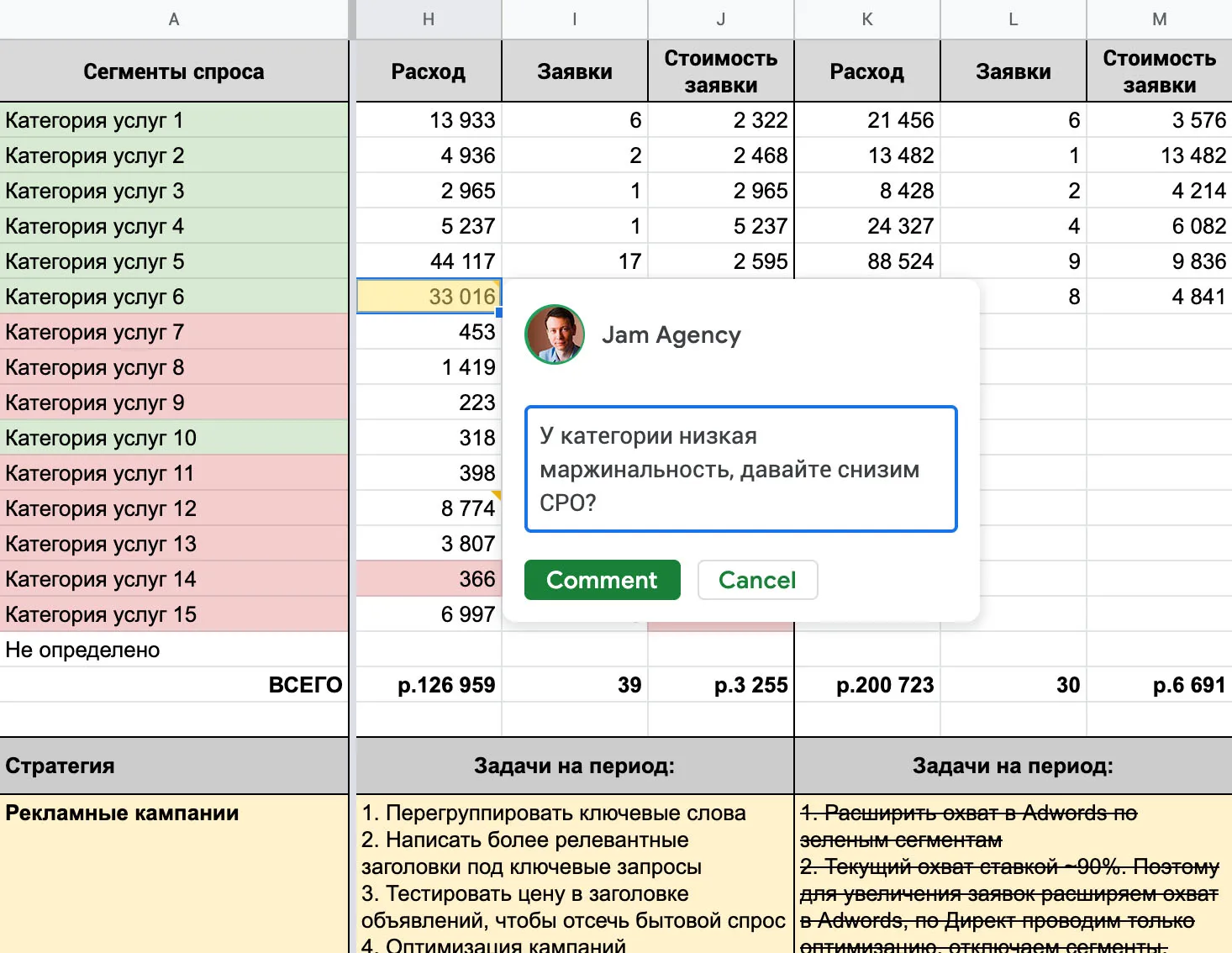
Task: Click "Расход" header in column H
Action: coord(429,71)
